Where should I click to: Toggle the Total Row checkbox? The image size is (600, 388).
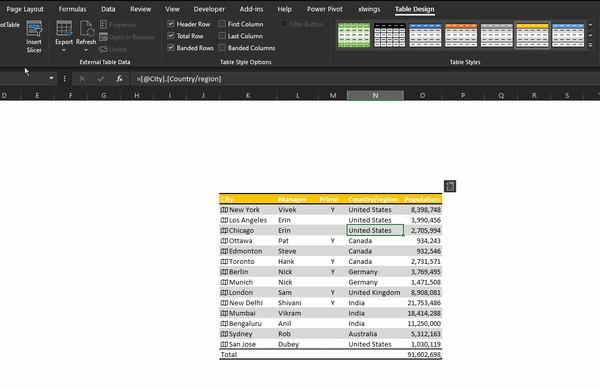point(171,36)
